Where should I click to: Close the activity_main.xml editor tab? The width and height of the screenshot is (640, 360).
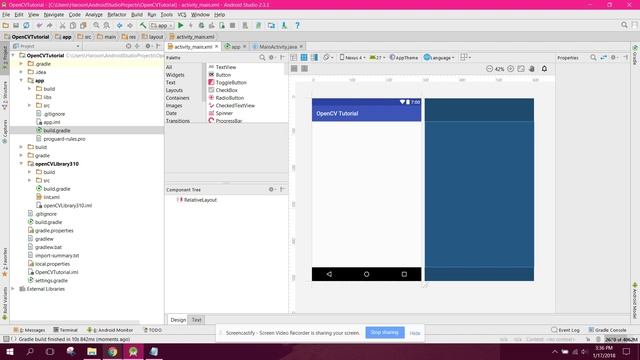pos(216,47)
